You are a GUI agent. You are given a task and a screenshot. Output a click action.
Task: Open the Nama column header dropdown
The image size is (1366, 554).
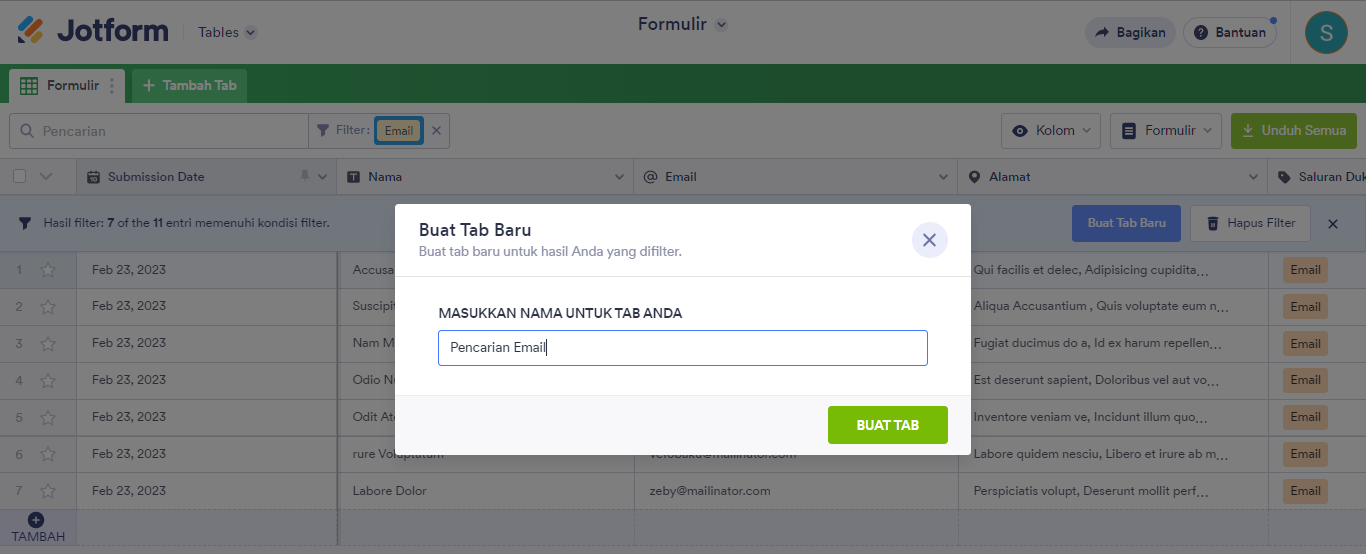coord(619,177)
